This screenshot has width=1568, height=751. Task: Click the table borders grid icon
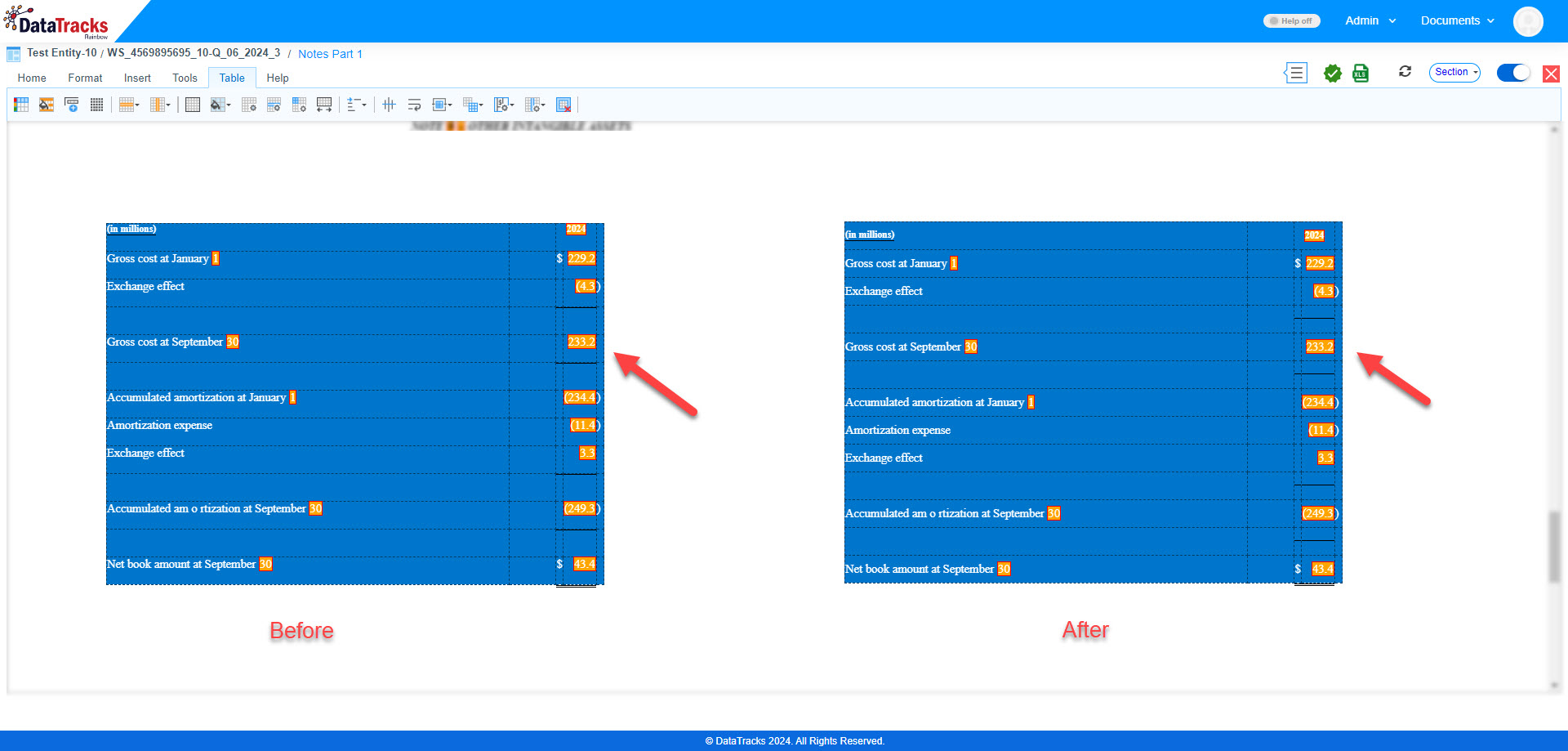[193, 105]
